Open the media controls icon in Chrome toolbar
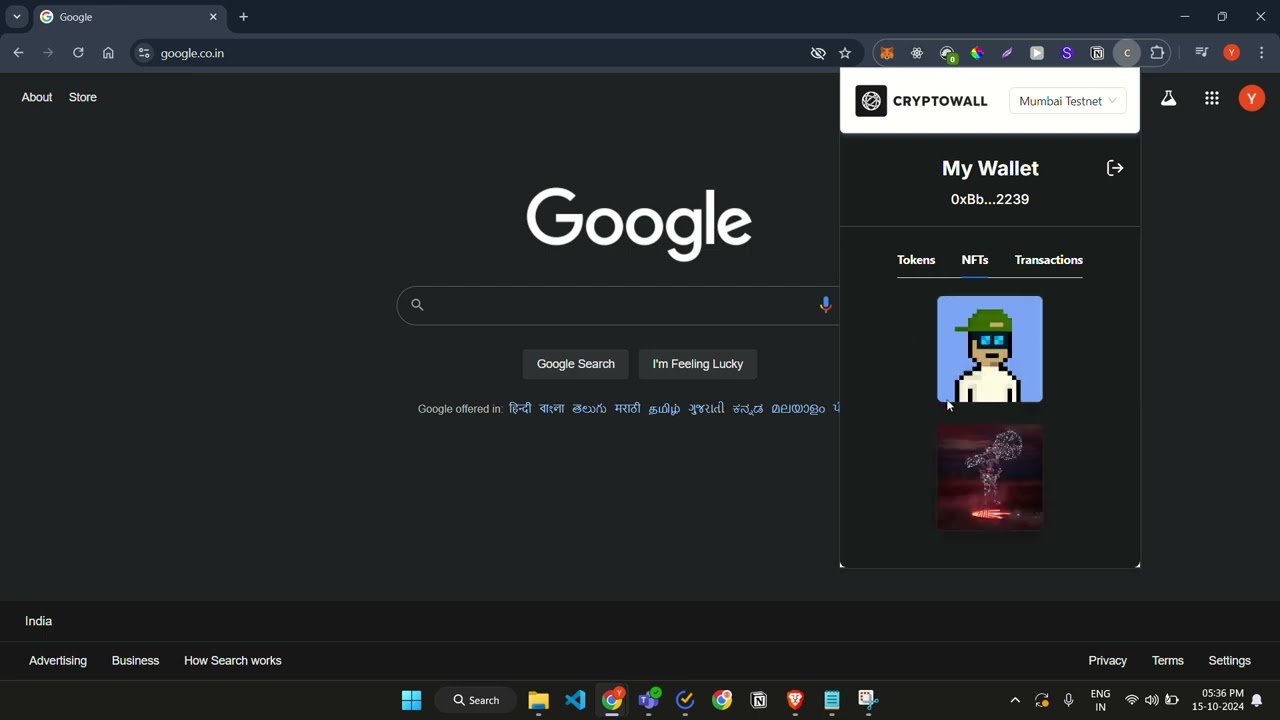 coord(1202,54)
